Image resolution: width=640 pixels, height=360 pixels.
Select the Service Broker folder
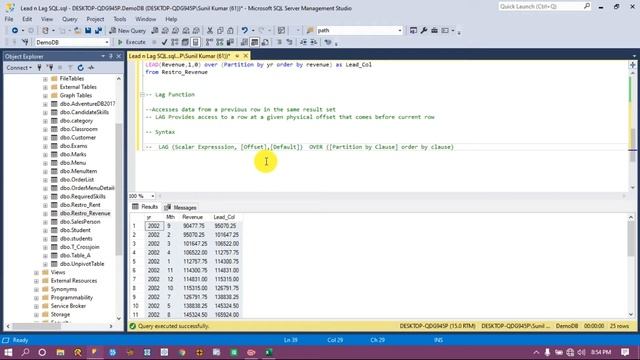pos(68,306)
